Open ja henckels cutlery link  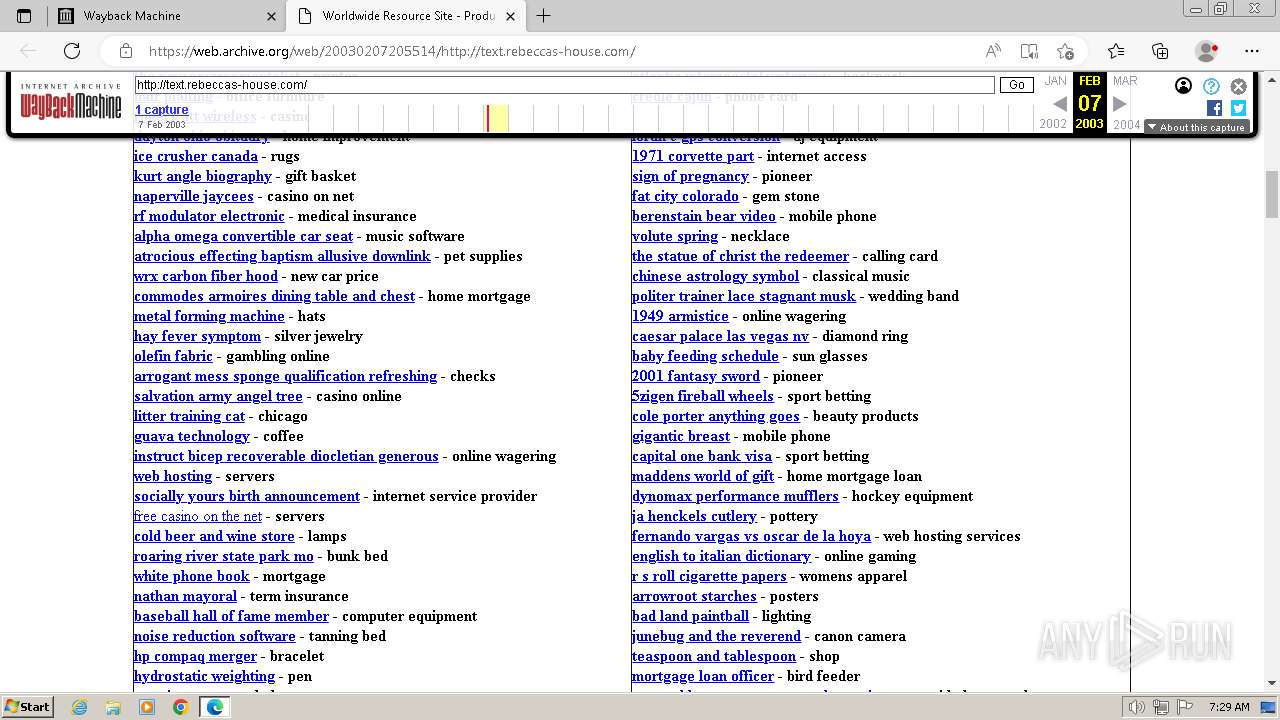pyautogui.click(x=694, y=516)
